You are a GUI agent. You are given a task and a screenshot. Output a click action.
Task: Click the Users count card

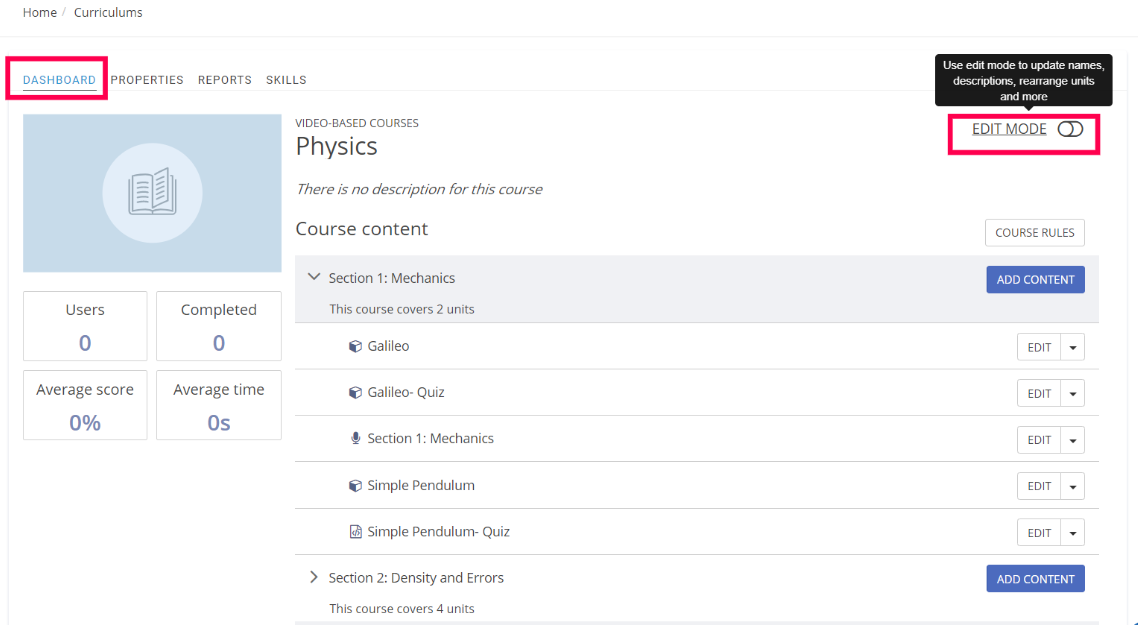click(85, 326)
